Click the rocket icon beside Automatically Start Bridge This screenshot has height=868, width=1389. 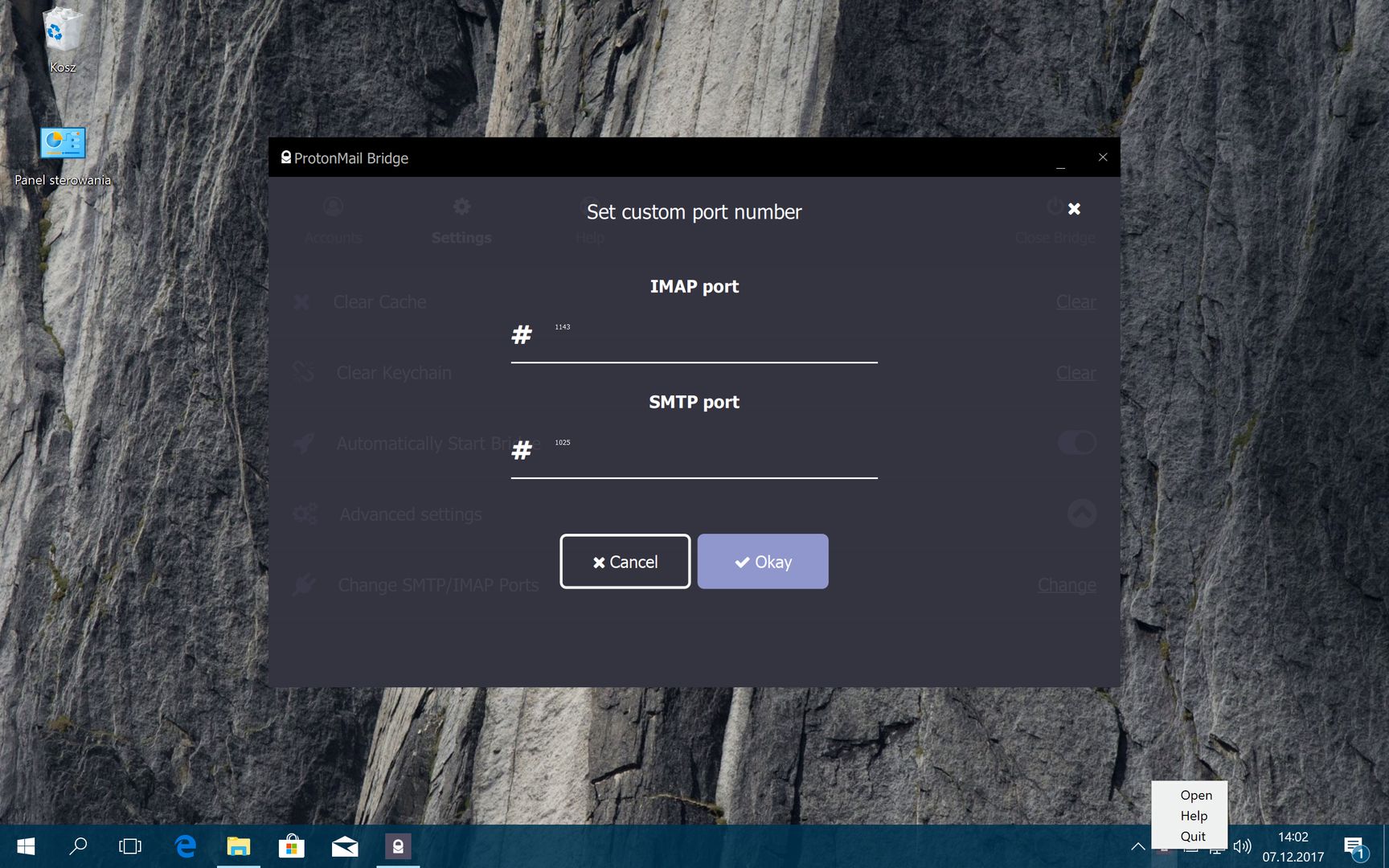point(303,443)
